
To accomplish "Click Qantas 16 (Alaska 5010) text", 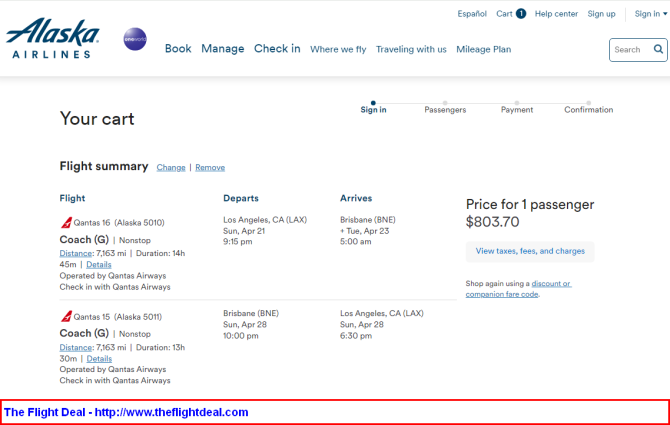I will click(x=119, y=223).
